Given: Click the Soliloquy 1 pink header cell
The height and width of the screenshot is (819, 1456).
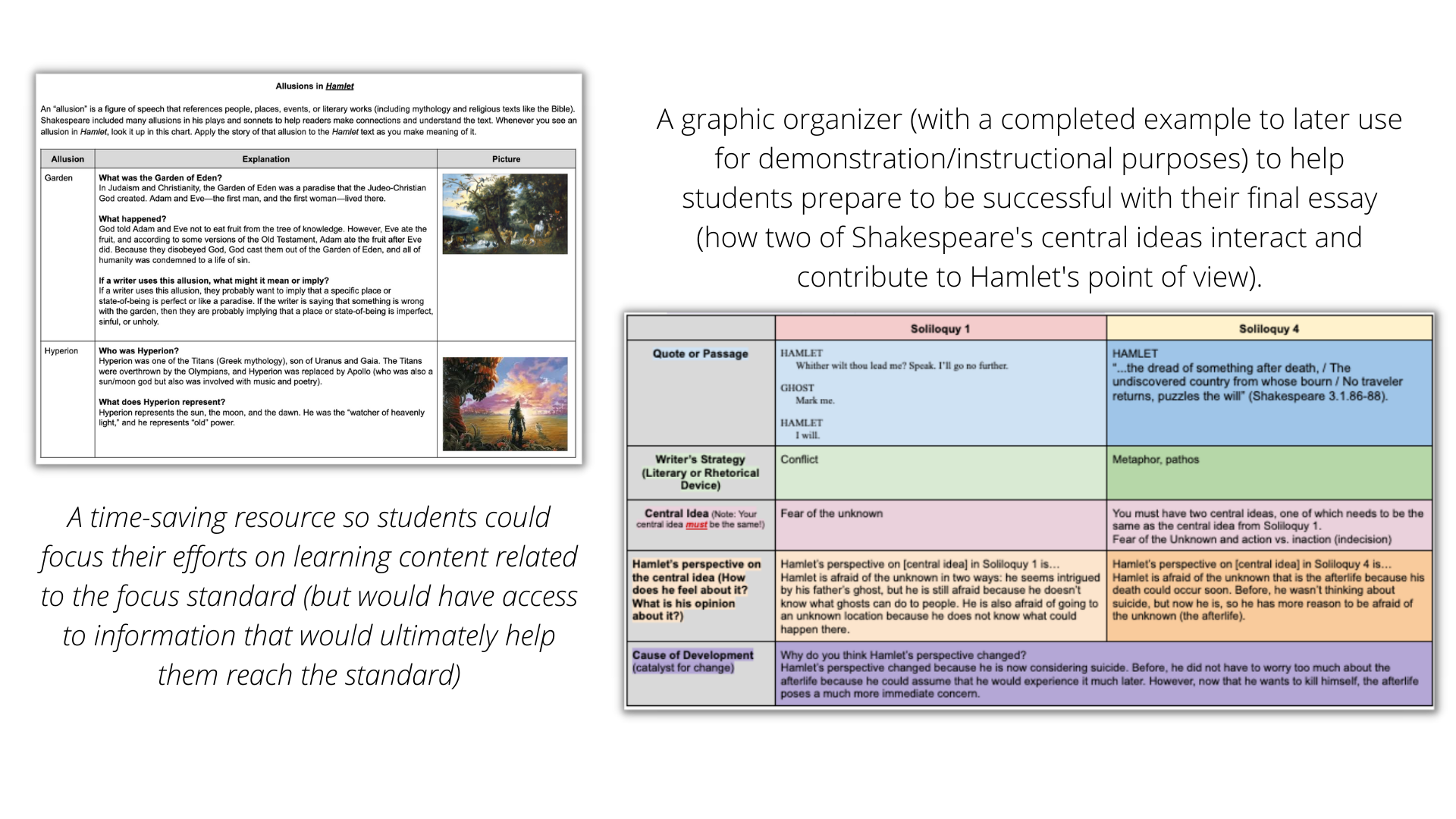Looking at the screenshot, I should [940, 329].
